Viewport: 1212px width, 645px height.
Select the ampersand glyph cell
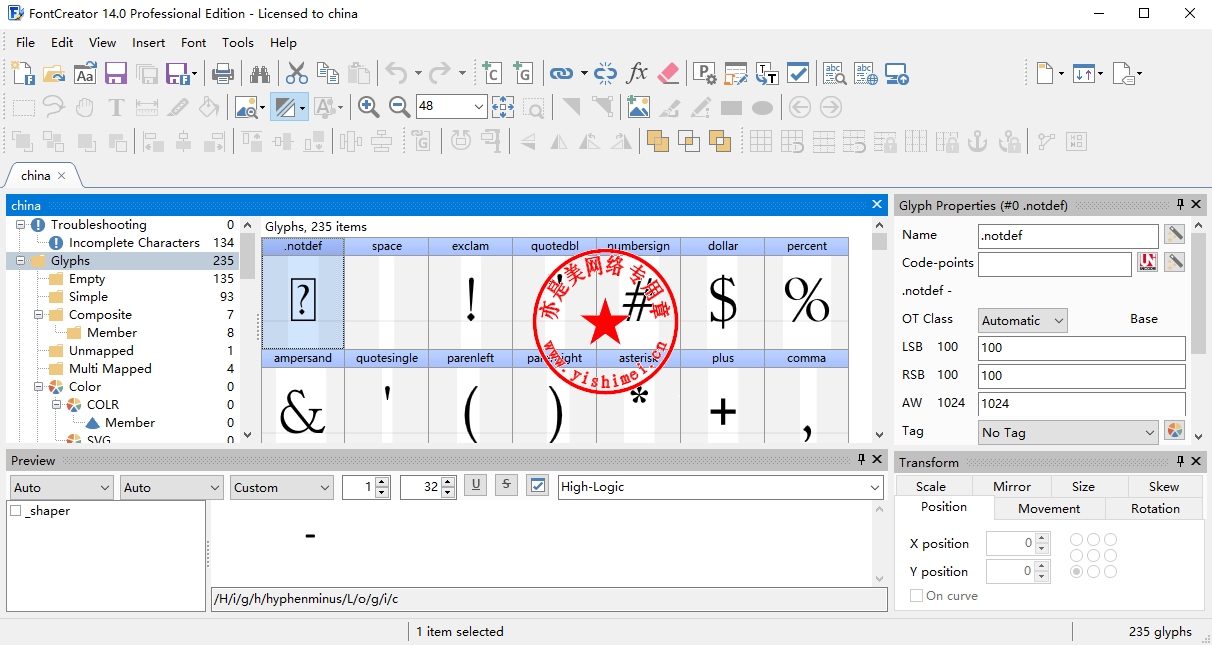(303, 397)
